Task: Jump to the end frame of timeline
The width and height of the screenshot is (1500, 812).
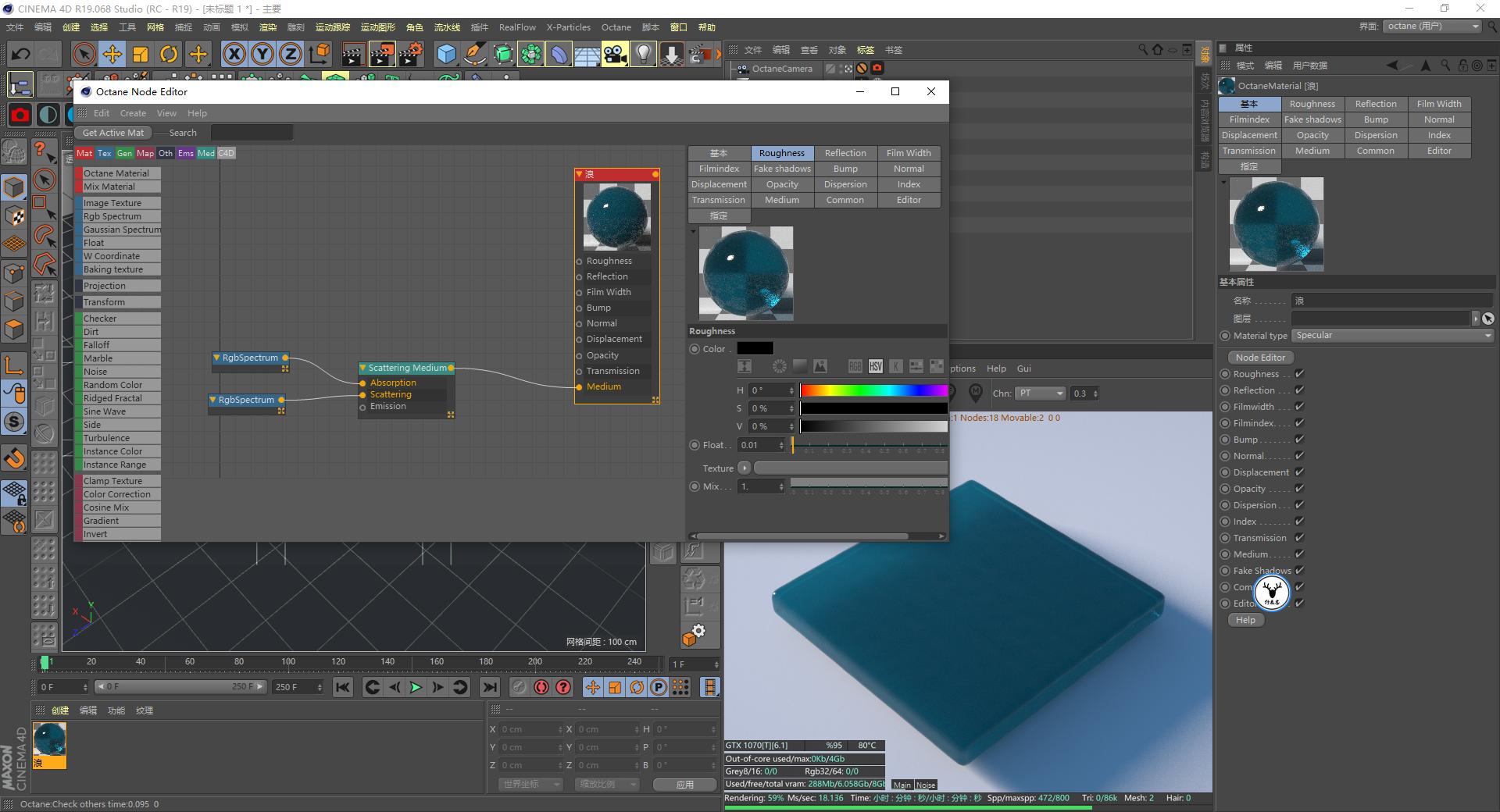Action: click(x=490, y=687)
